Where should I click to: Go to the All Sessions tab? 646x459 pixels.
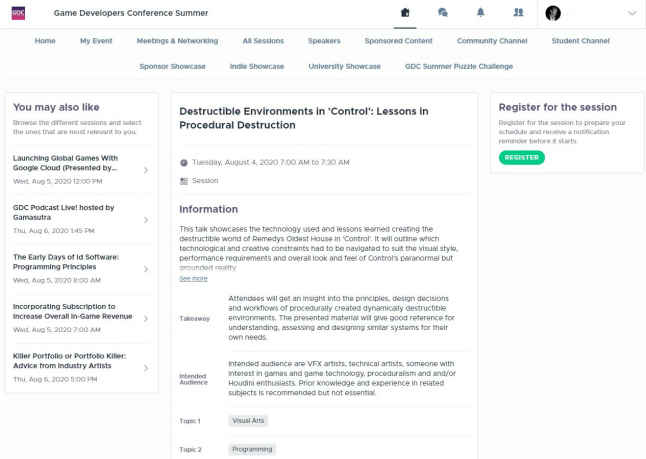click(x=263, y=41)
